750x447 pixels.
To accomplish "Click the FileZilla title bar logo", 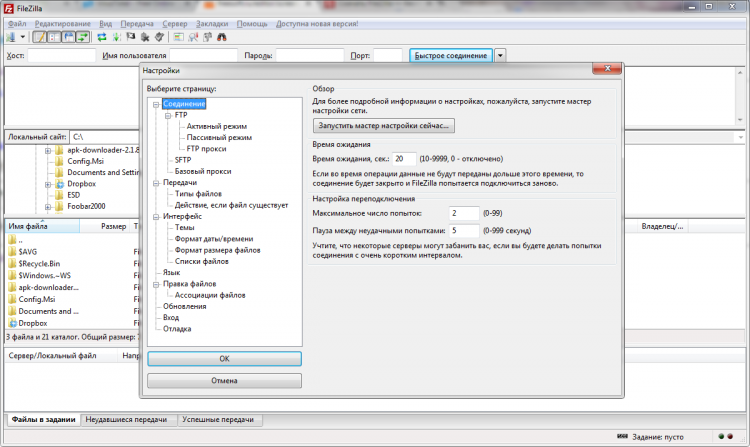I will click(x=9, y=8).
